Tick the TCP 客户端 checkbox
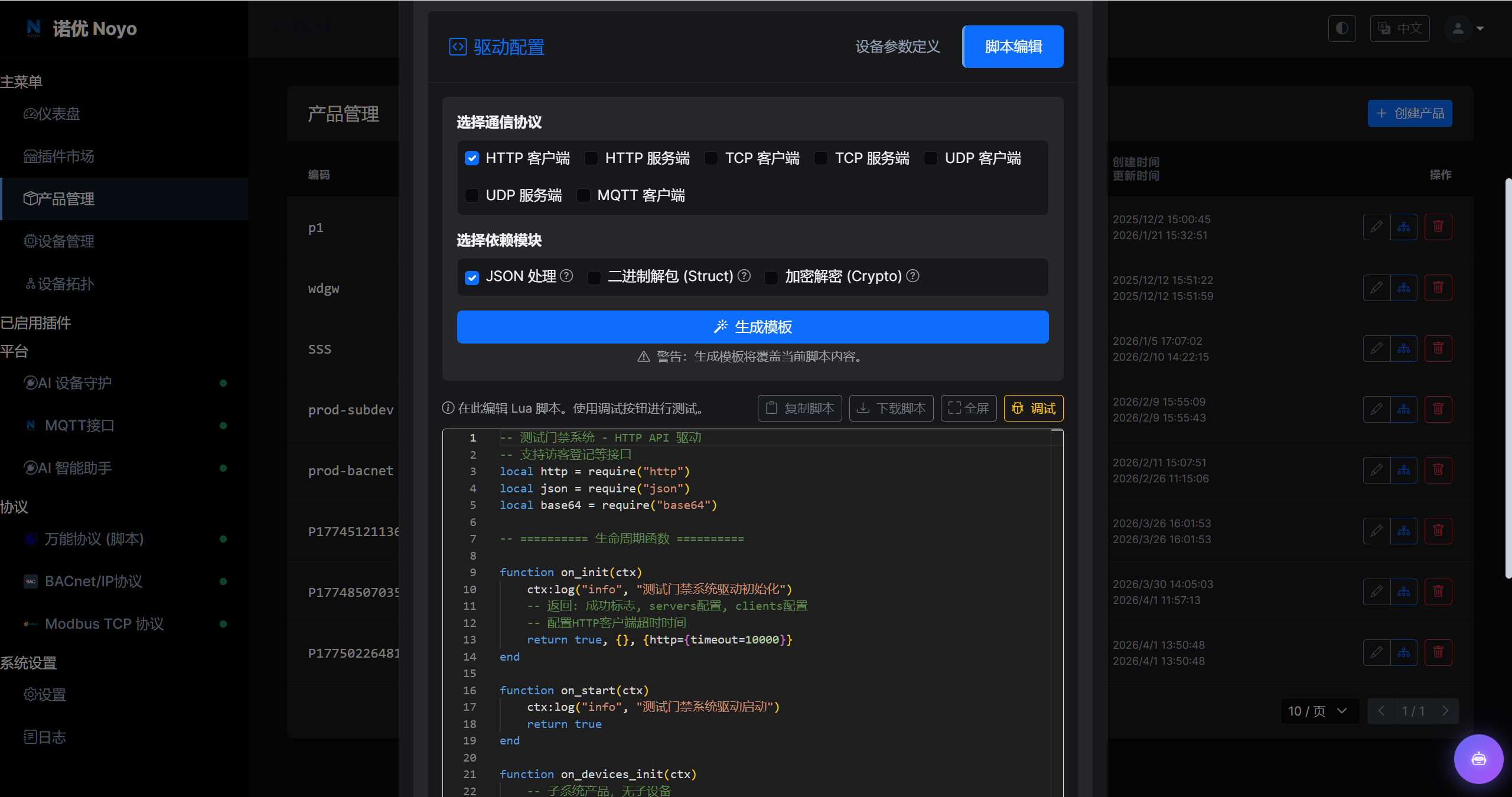The image size is (1512, 797). tap(711, 158)
